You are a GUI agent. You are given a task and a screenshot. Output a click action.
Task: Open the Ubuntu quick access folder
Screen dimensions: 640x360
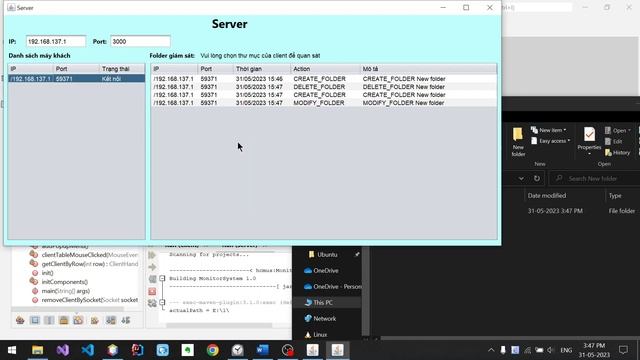coord(327,254)
